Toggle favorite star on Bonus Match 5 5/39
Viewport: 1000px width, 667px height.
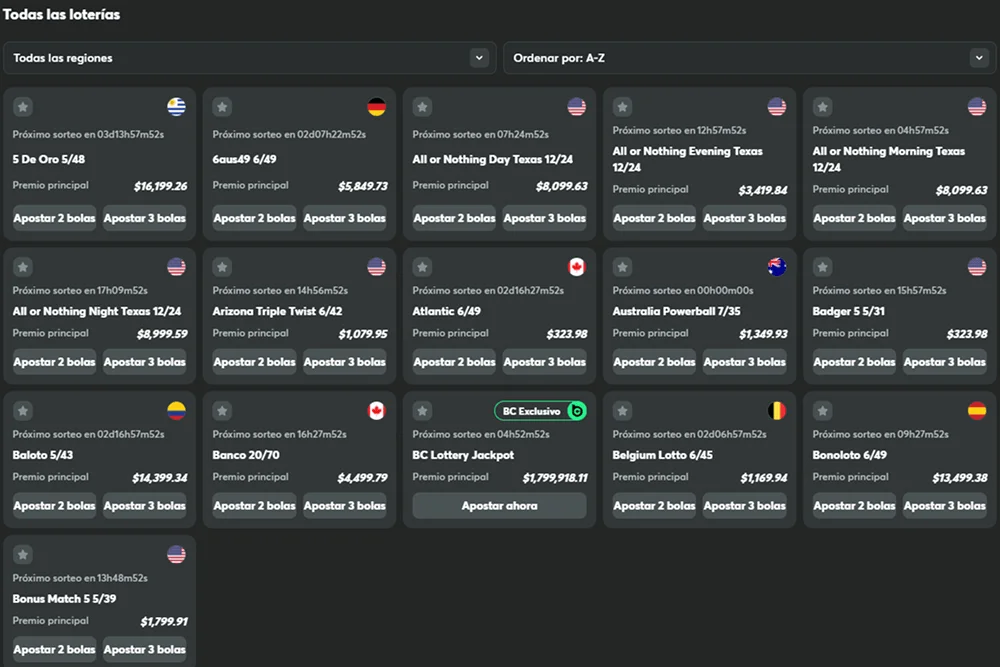23,555
